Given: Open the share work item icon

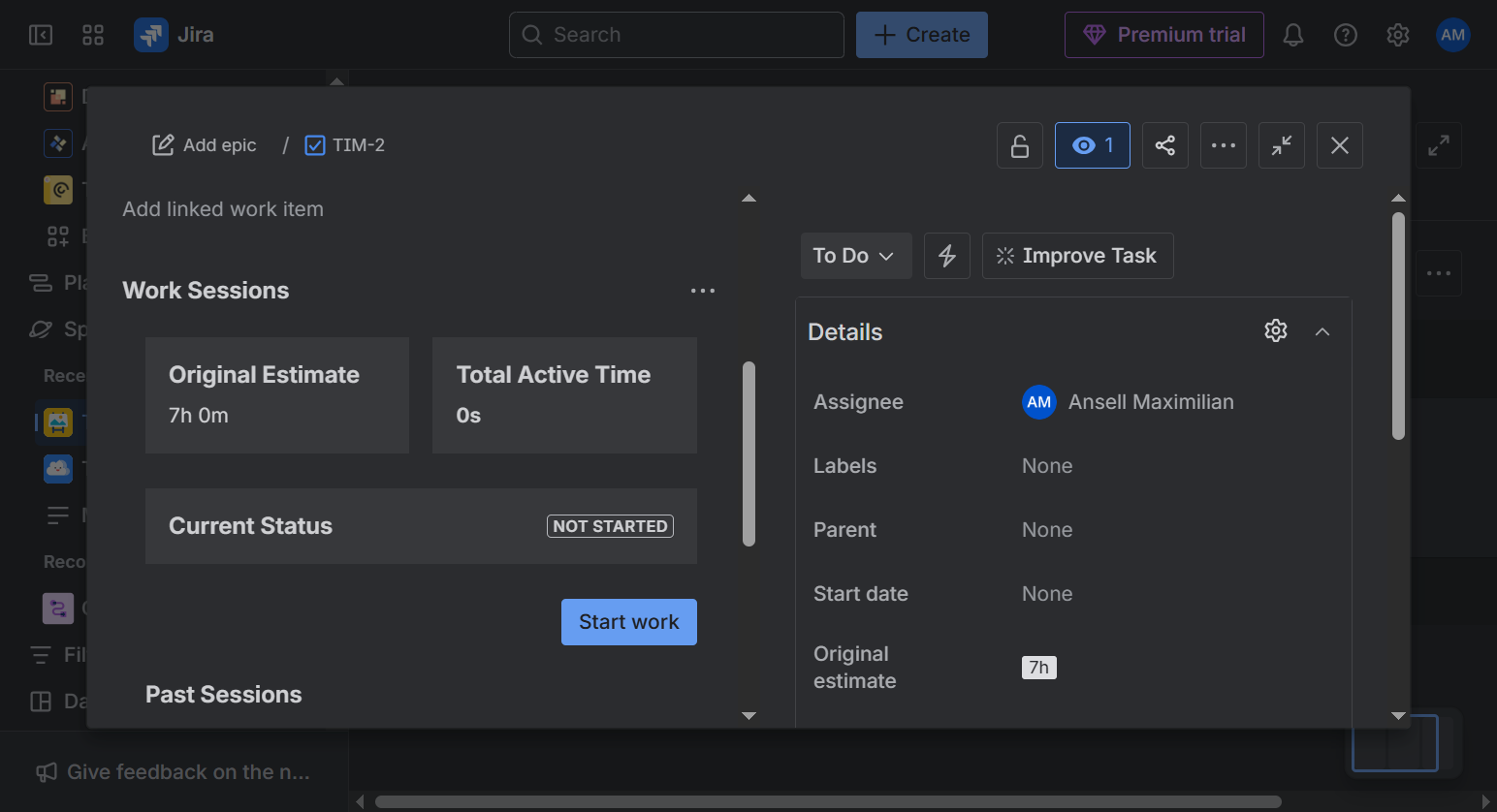Looking at the screenshot, I should pos(1165,145).
